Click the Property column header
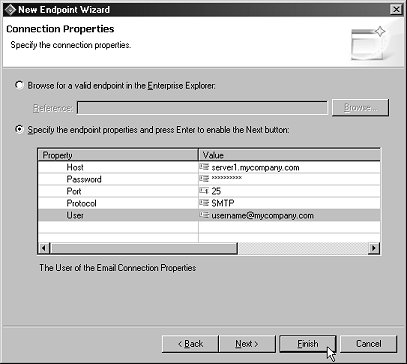The width and height of the screenshot is (407, 364). point(118,155)
